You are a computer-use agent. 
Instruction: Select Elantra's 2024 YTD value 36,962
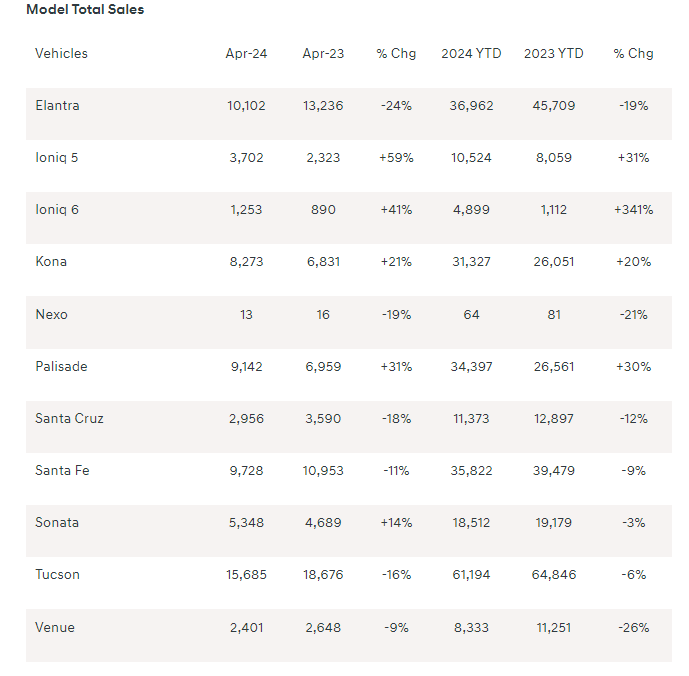click(471, 105)
